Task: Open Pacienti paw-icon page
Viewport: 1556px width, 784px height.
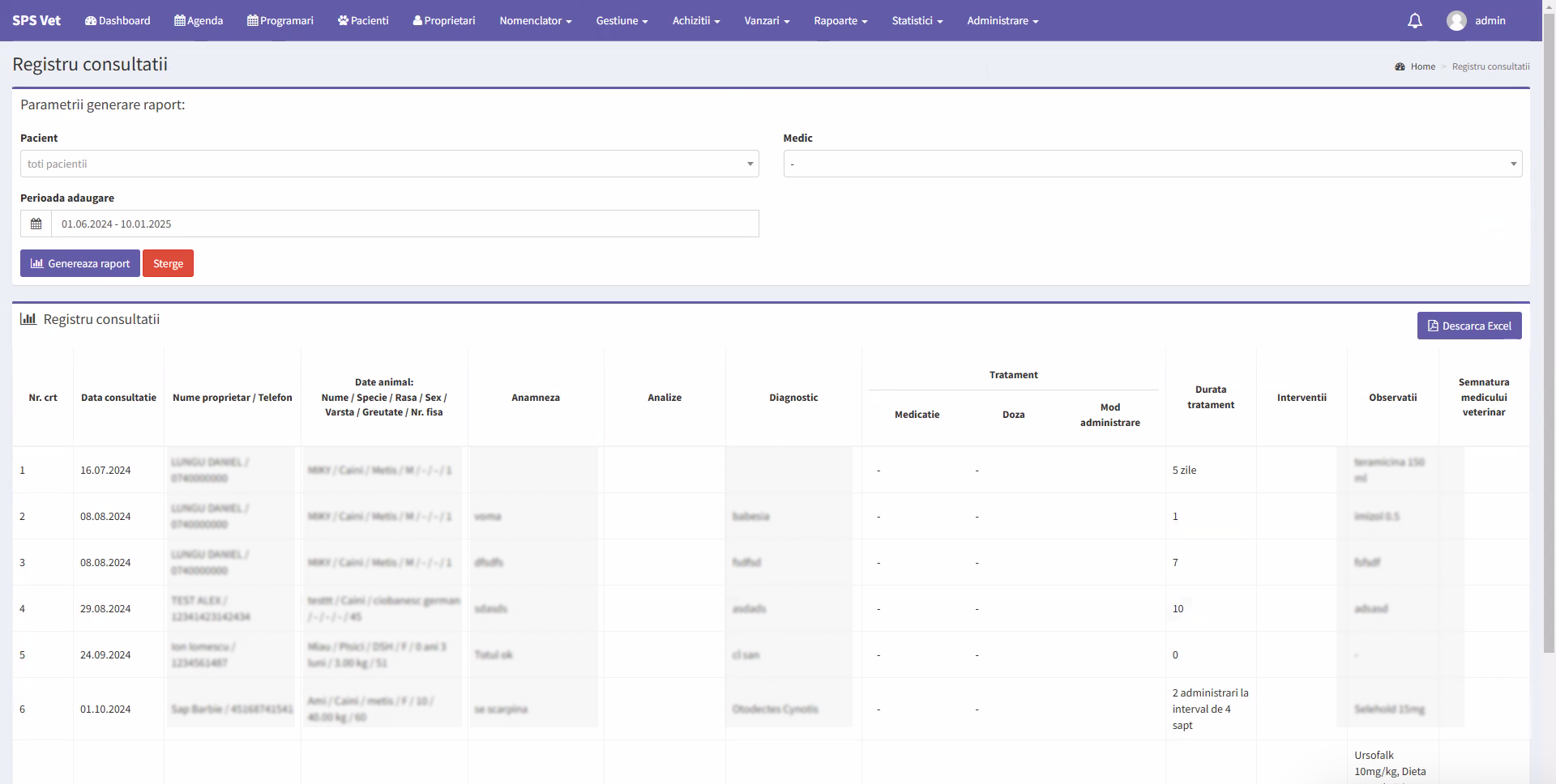Action: (x=363, y=21)
